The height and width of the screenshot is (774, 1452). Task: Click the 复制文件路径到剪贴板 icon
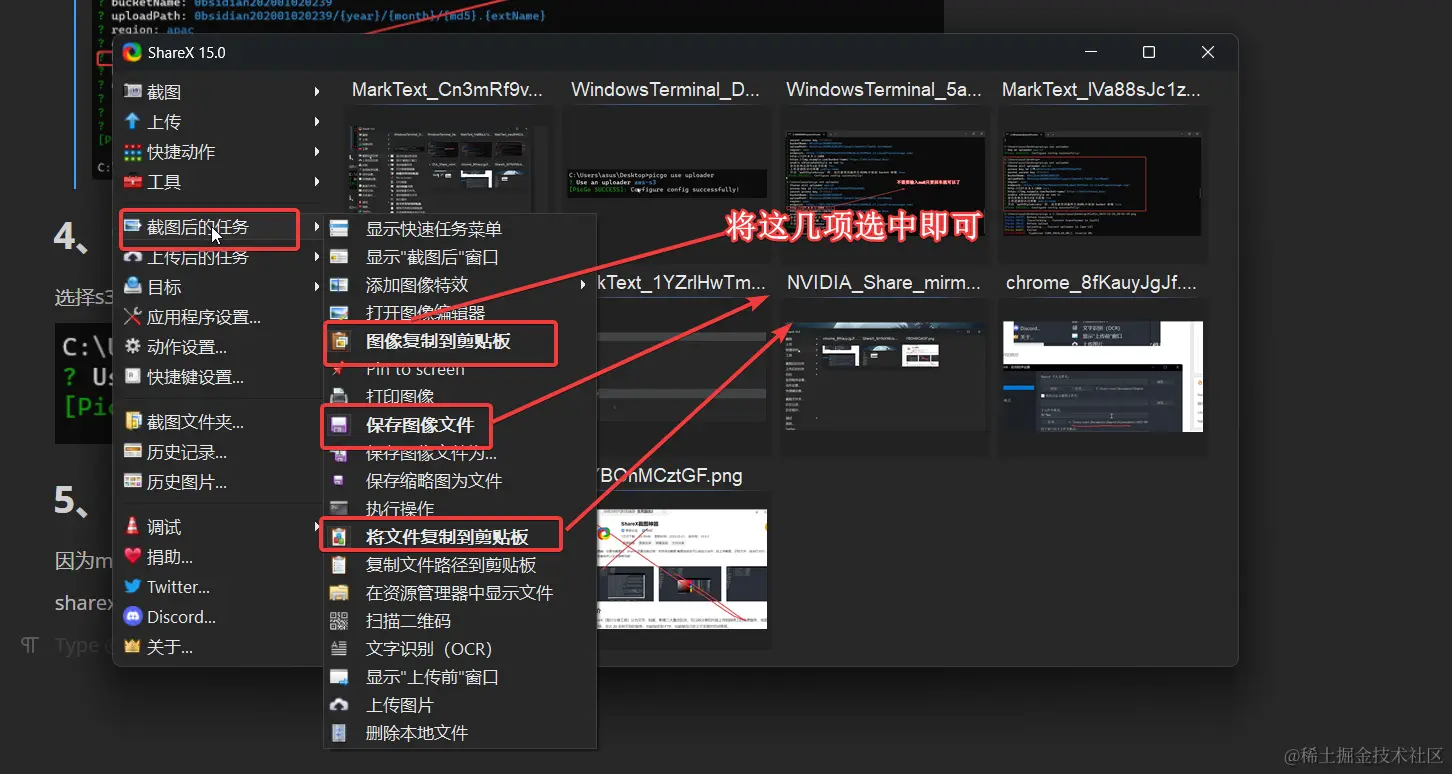point(339,565)
